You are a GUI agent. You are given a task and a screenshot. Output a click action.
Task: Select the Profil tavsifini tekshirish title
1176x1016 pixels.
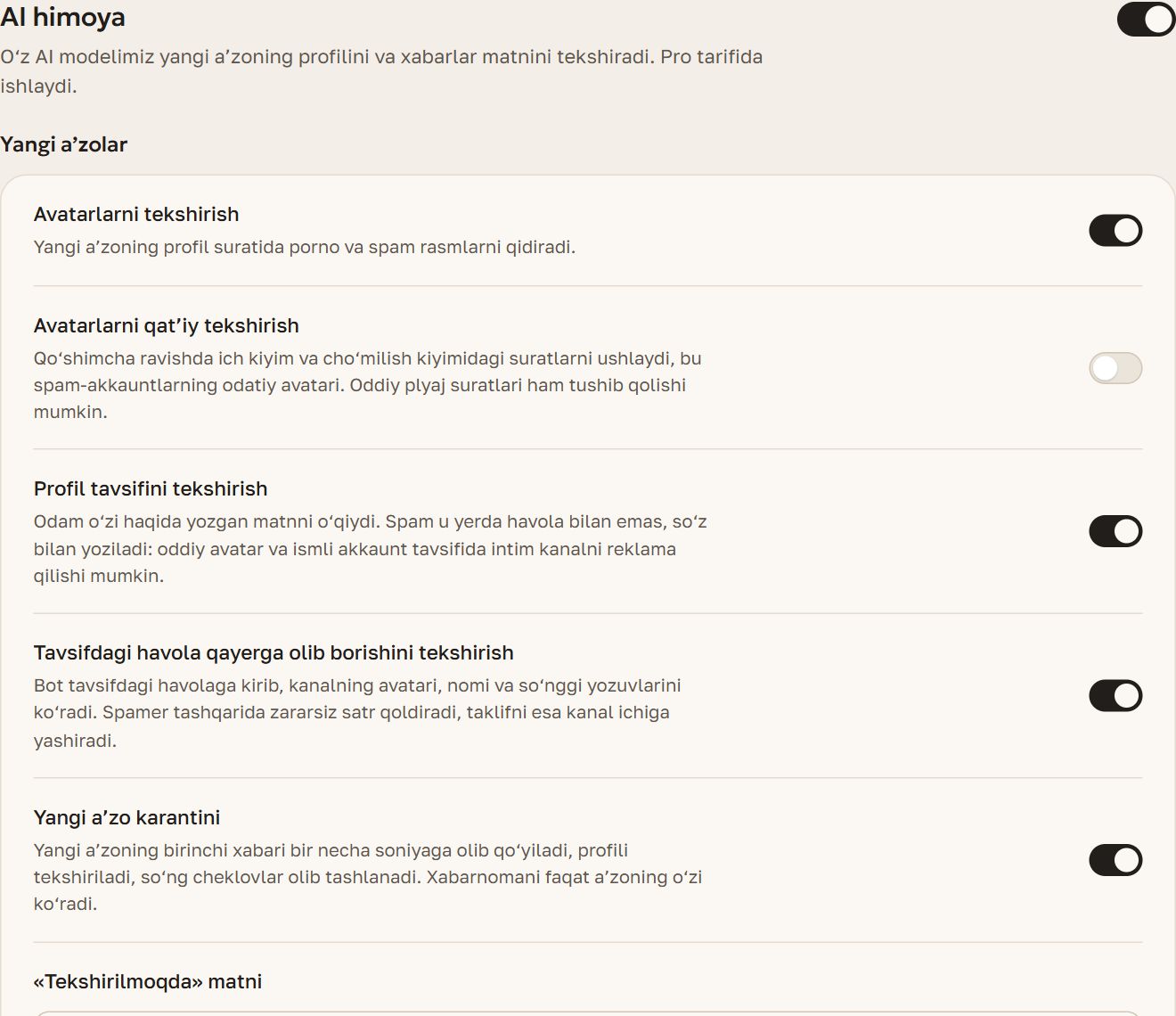pyautogui.click(x=151, y=488)
